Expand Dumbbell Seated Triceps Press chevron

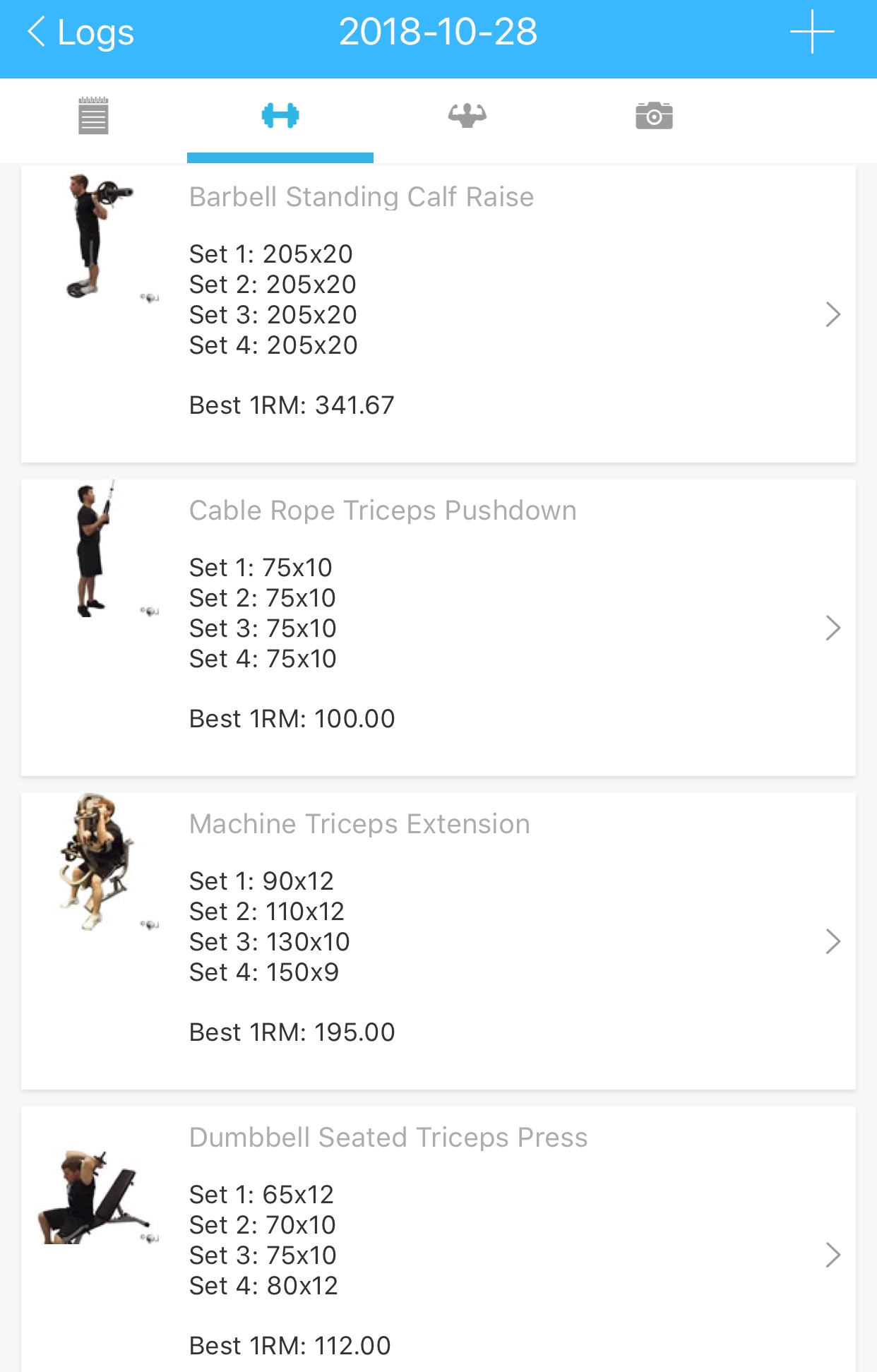[833, 1255]
